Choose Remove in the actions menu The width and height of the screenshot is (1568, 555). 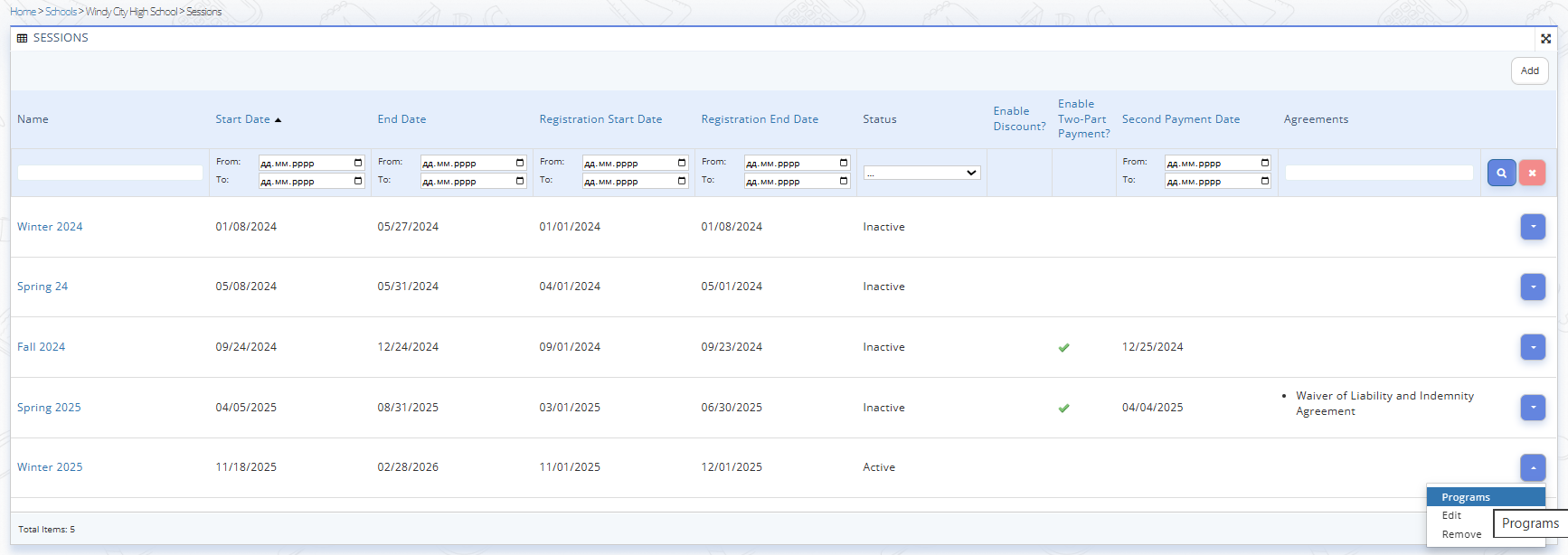pyautogui.click(x=1461, y=534)
